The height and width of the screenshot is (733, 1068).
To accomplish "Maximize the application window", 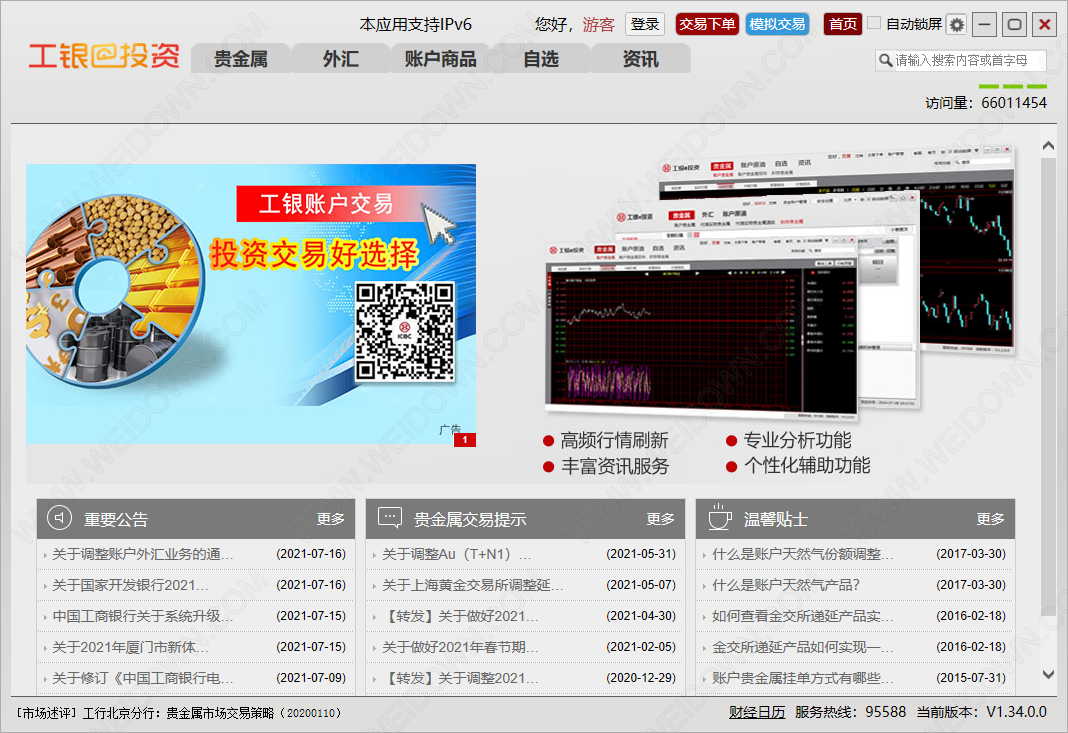I will coord(1014,25).
